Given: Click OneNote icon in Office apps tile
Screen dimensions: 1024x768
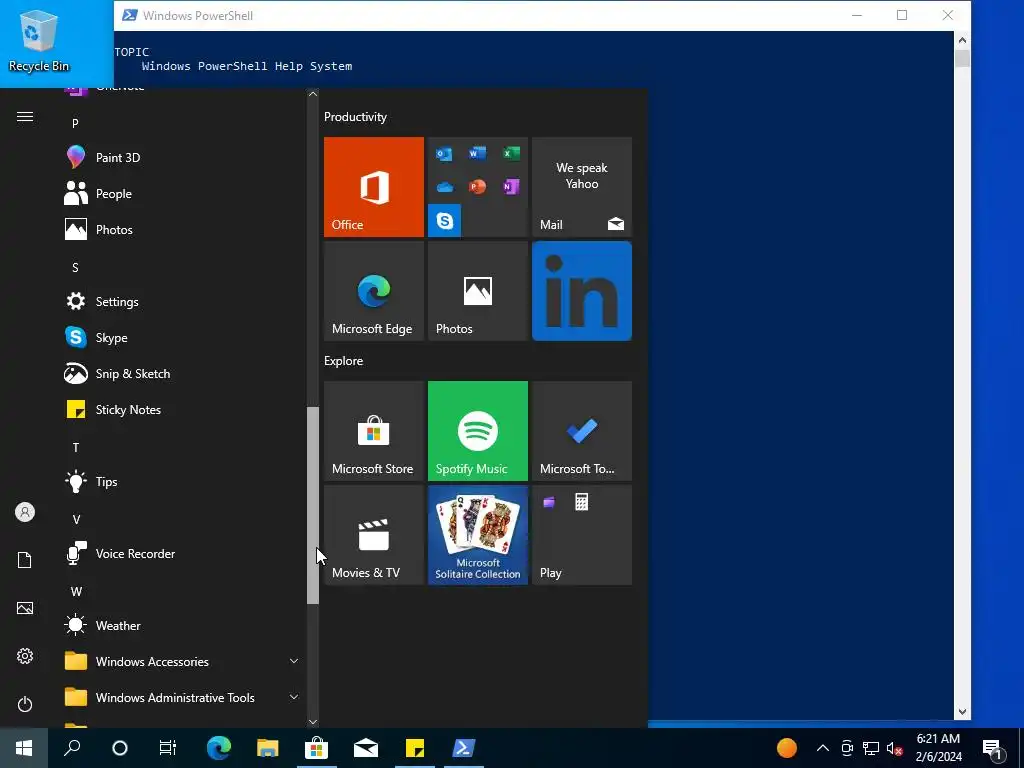Looking at the screenshot, I should point(511,187).
